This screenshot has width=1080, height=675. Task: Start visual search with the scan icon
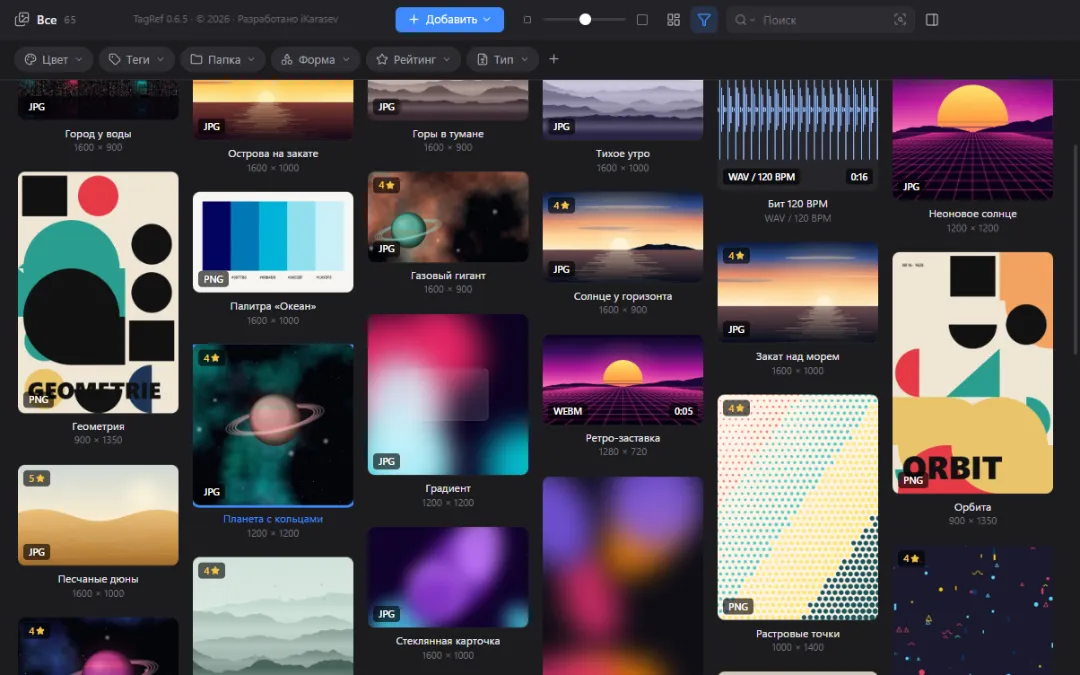pyautogui.click(x=900, y=20)
